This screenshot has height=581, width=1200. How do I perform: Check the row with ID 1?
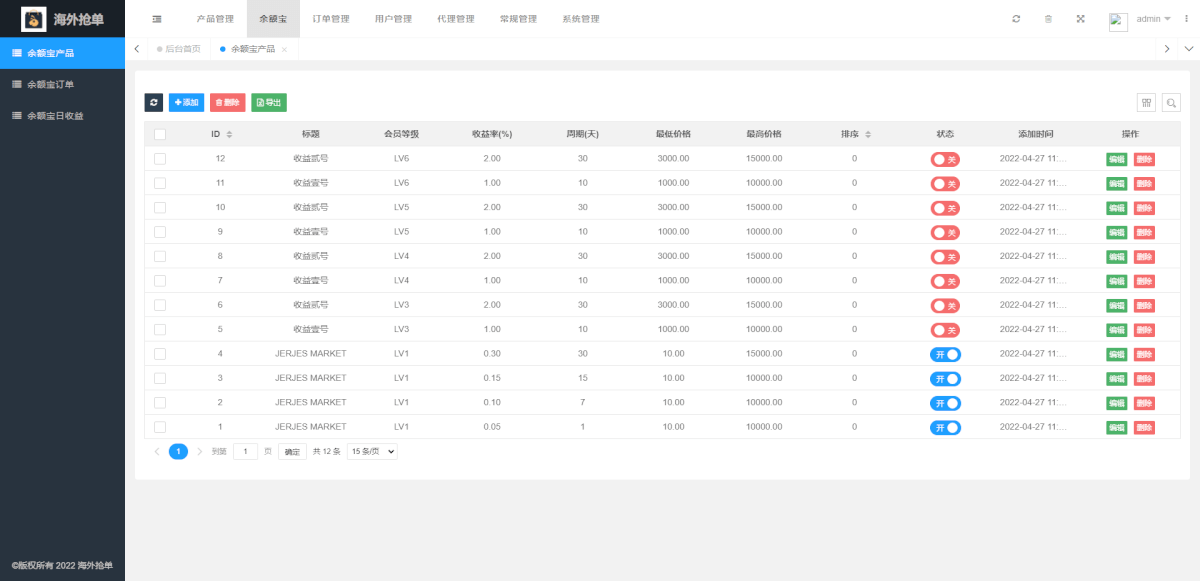pos(160,427)
